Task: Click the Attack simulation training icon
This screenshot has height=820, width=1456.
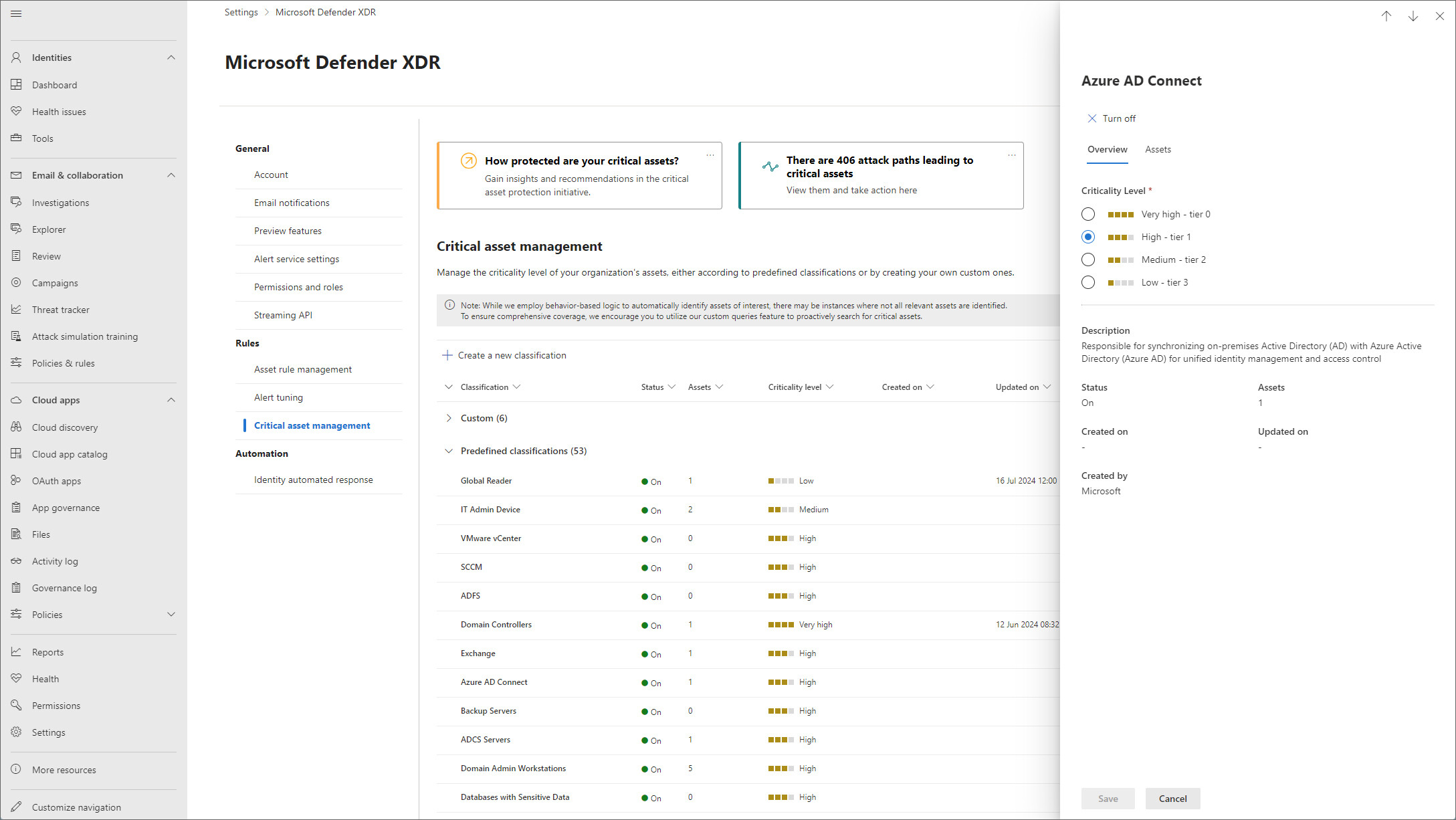Action: point(16,336)
